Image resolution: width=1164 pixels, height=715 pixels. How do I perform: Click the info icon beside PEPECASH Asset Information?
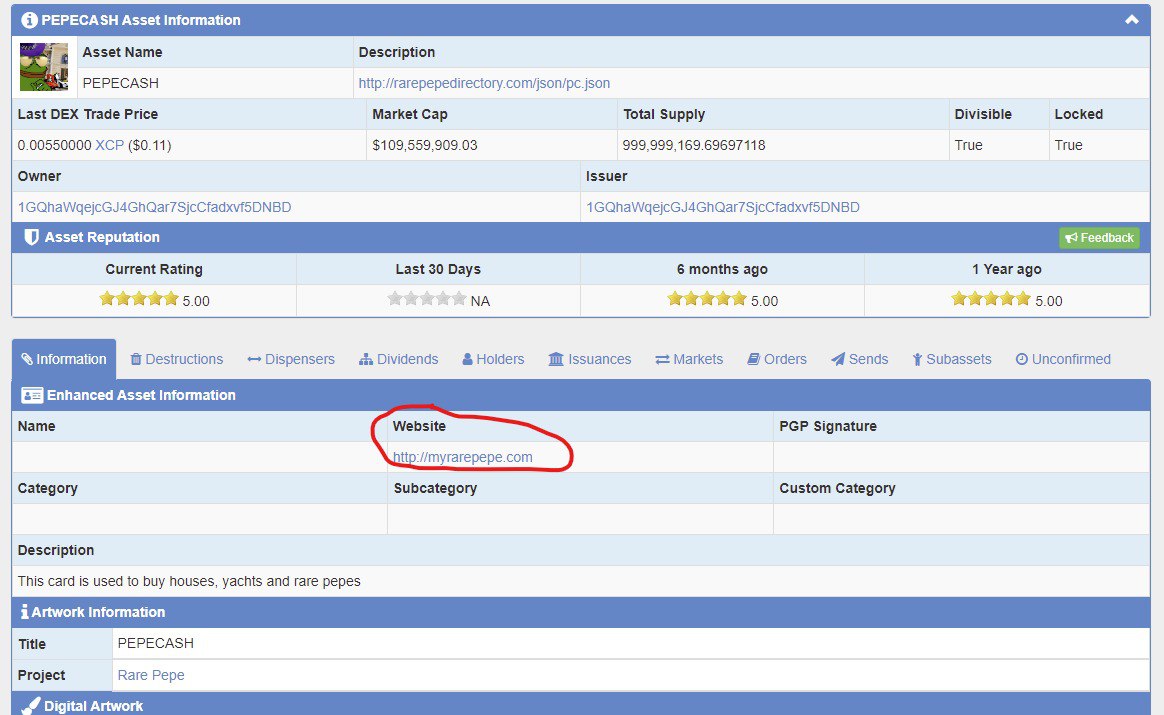[x=29, y=20]
